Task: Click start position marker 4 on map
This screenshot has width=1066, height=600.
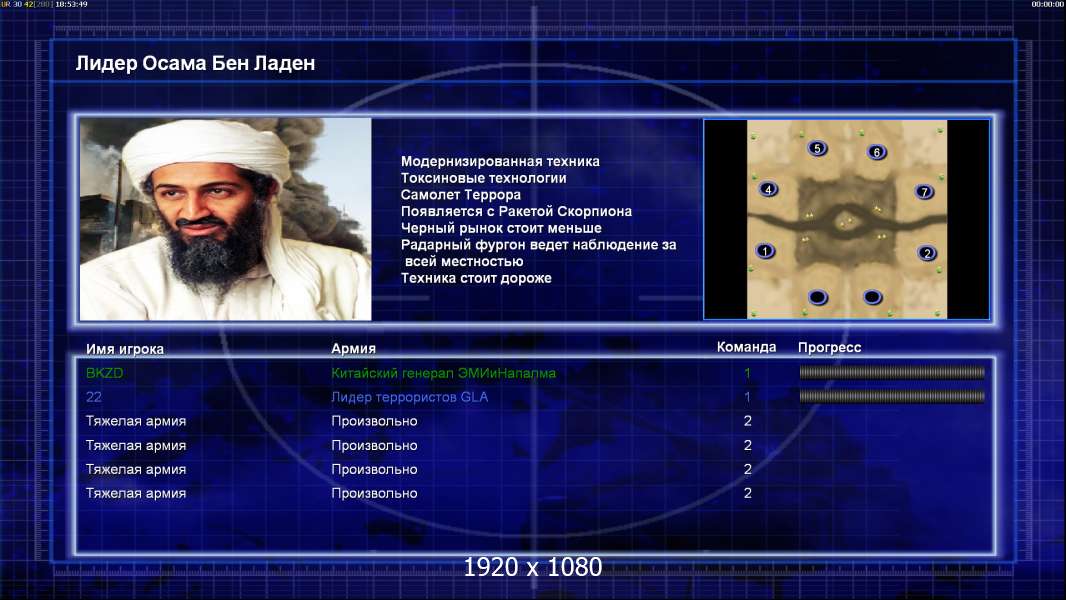Action: [x=768, y=190]
